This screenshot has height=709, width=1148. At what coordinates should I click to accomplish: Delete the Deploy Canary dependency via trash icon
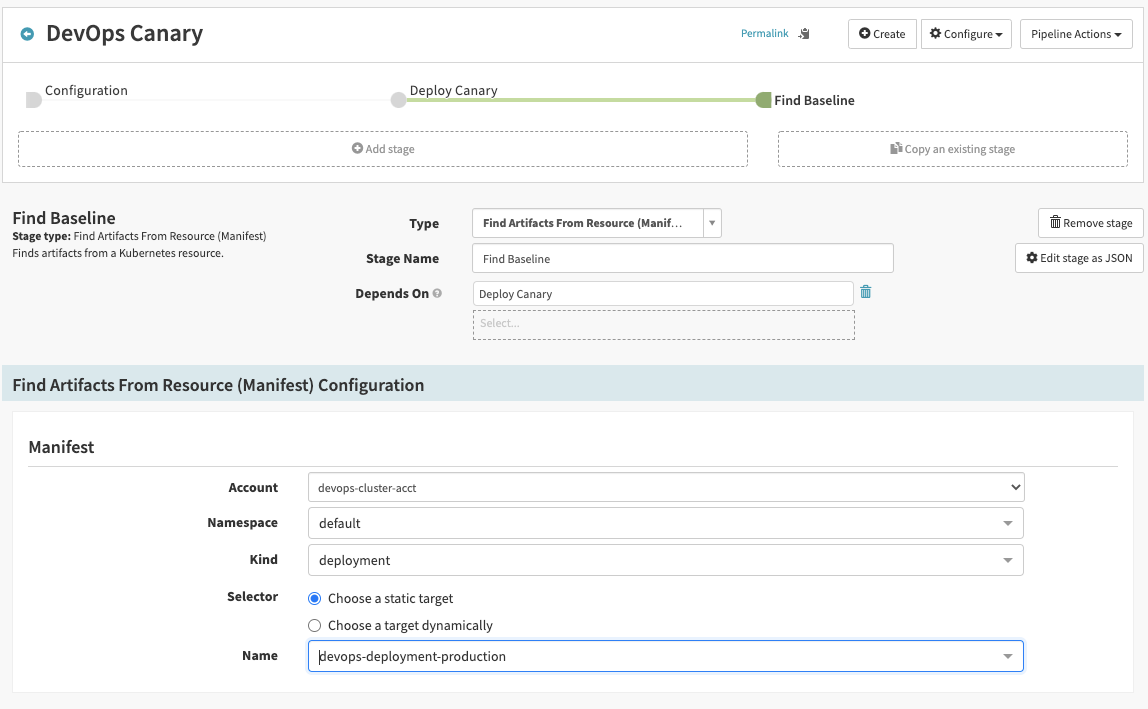866,292
